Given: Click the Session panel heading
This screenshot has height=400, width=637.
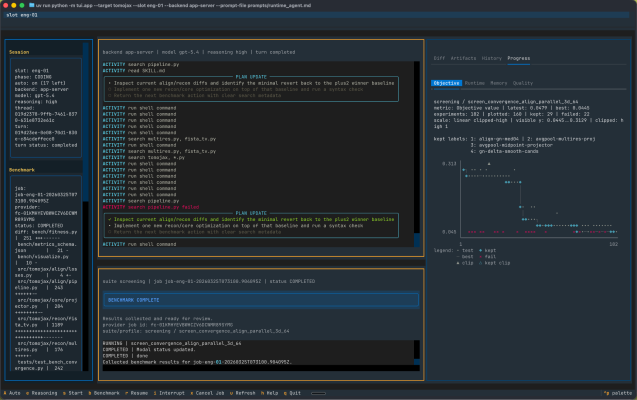Looking at the screenshot, I should click(x=19, y=52).
